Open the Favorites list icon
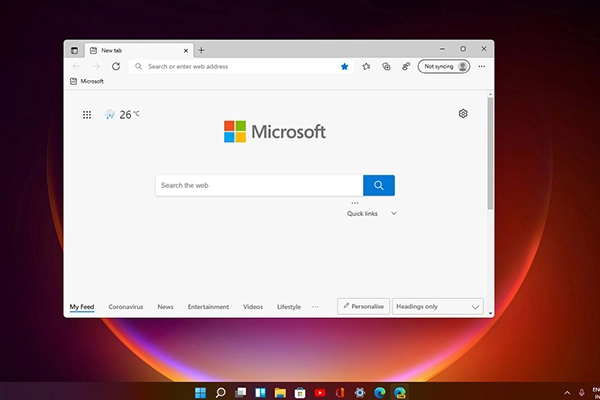600x400 pixels. [366, 67]
